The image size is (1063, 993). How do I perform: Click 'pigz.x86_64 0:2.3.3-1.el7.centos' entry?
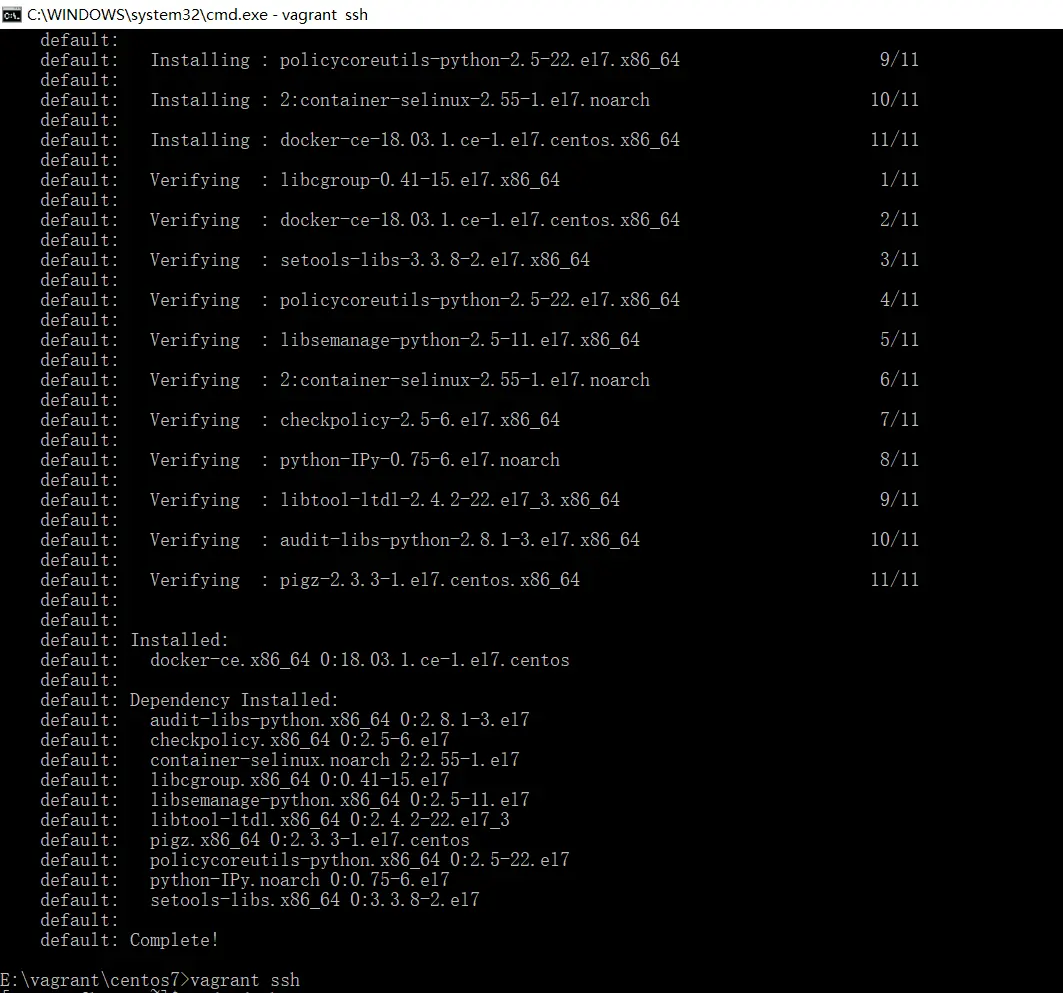point(310,840)
